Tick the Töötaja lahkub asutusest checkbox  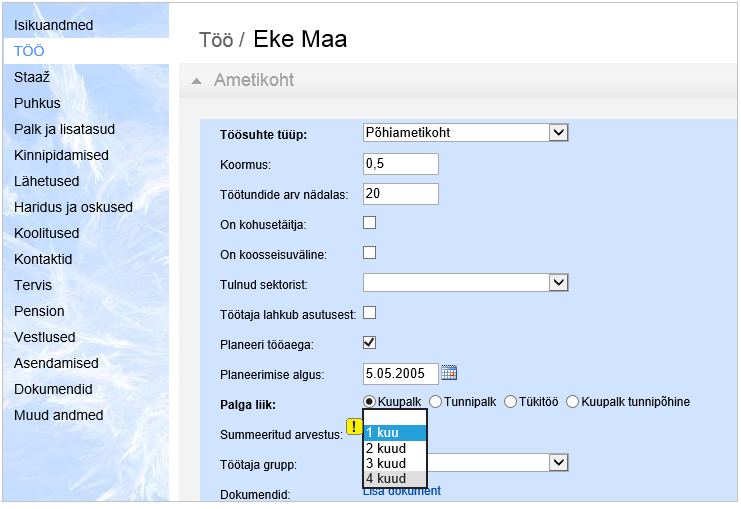(369, 313)
